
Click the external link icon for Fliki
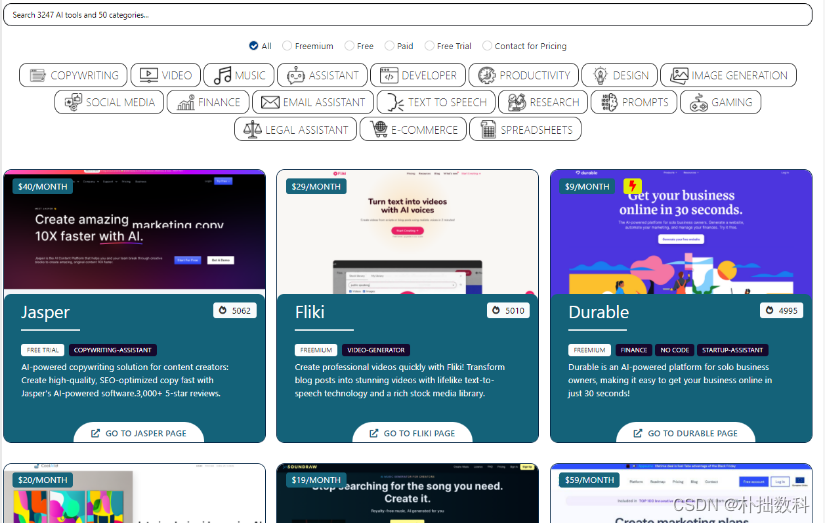pyautogui.click(x=374, y=433)
